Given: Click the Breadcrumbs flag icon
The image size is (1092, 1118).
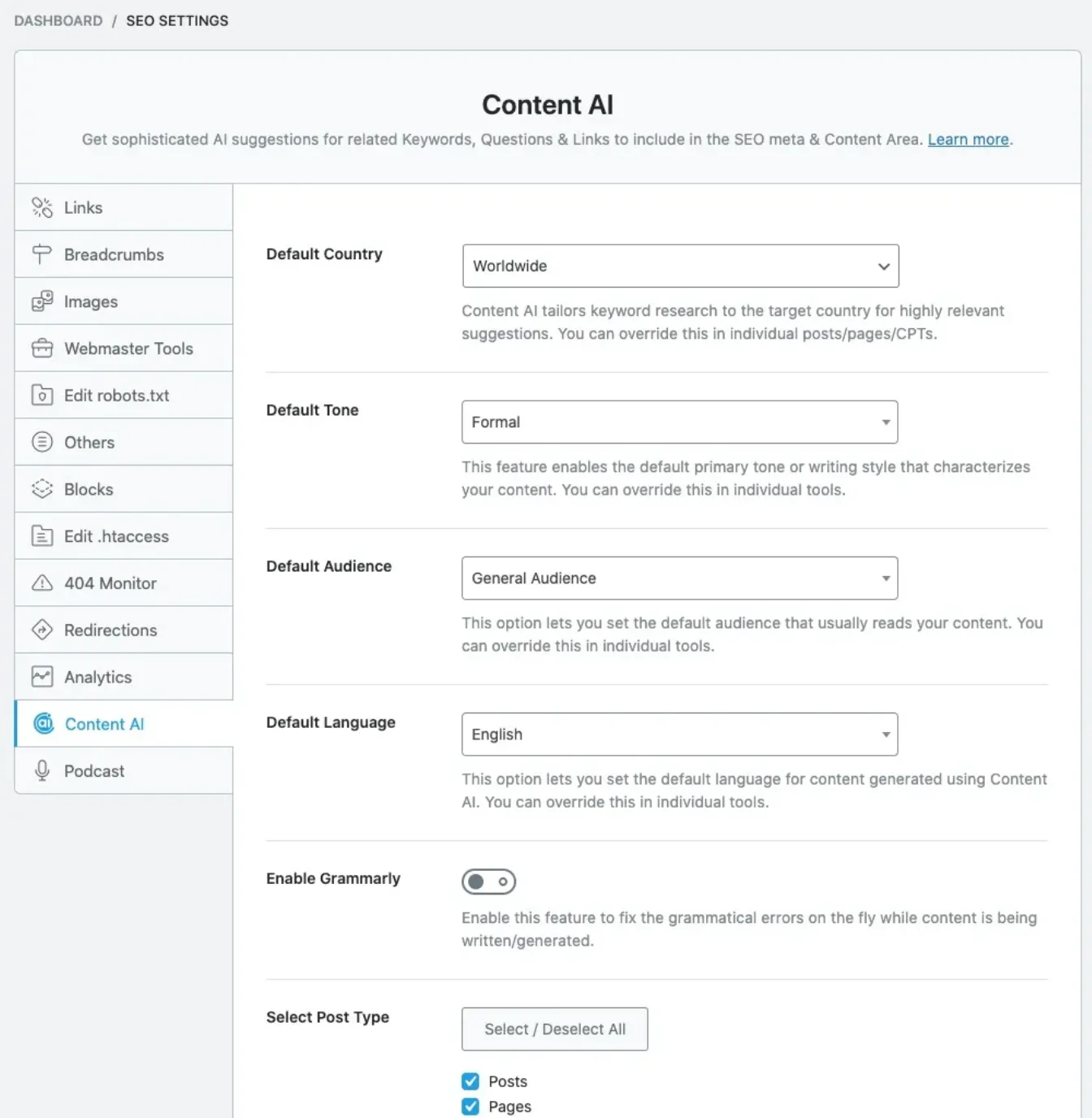Looking at the screenshot, I should (x=42, y=254).
